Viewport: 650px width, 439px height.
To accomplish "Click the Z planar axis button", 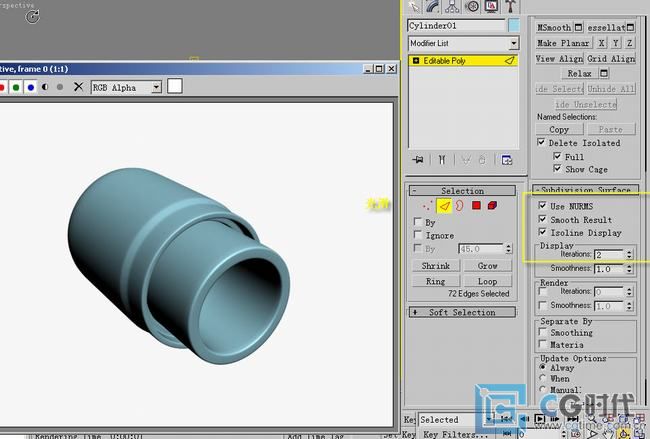I will point(629,43).
